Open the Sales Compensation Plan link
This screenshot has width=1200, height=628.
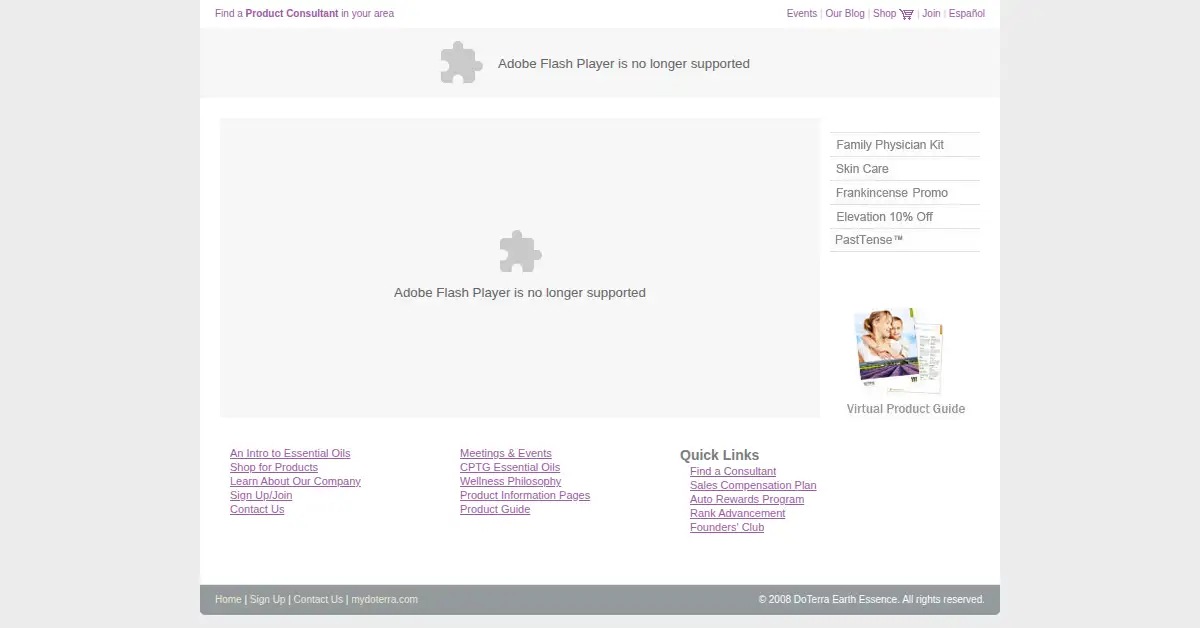click(753, 486)
